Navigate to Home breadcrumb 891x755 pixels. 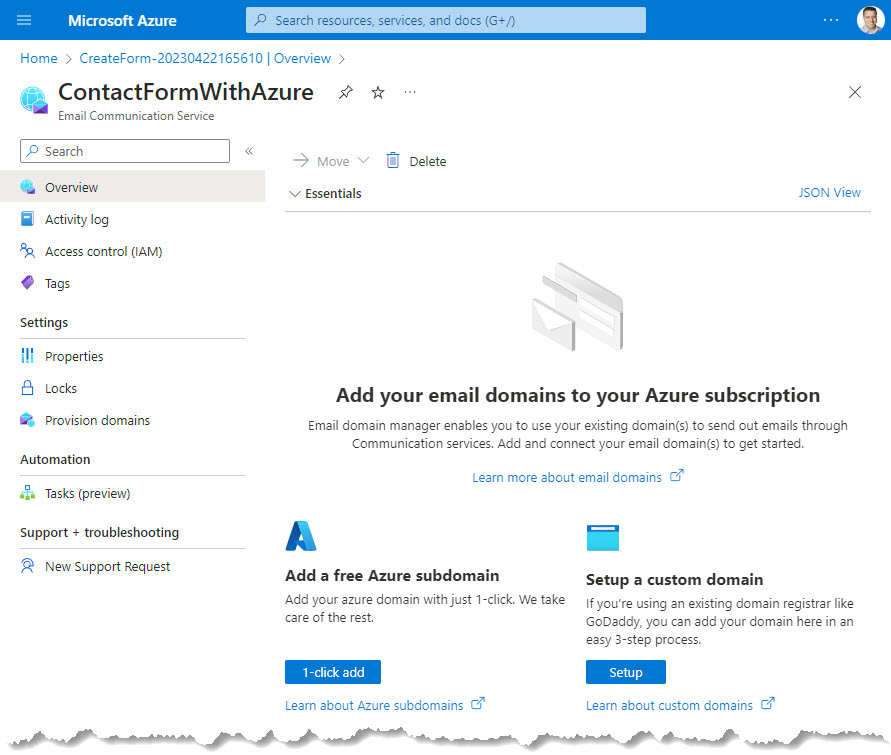[38, 58]
